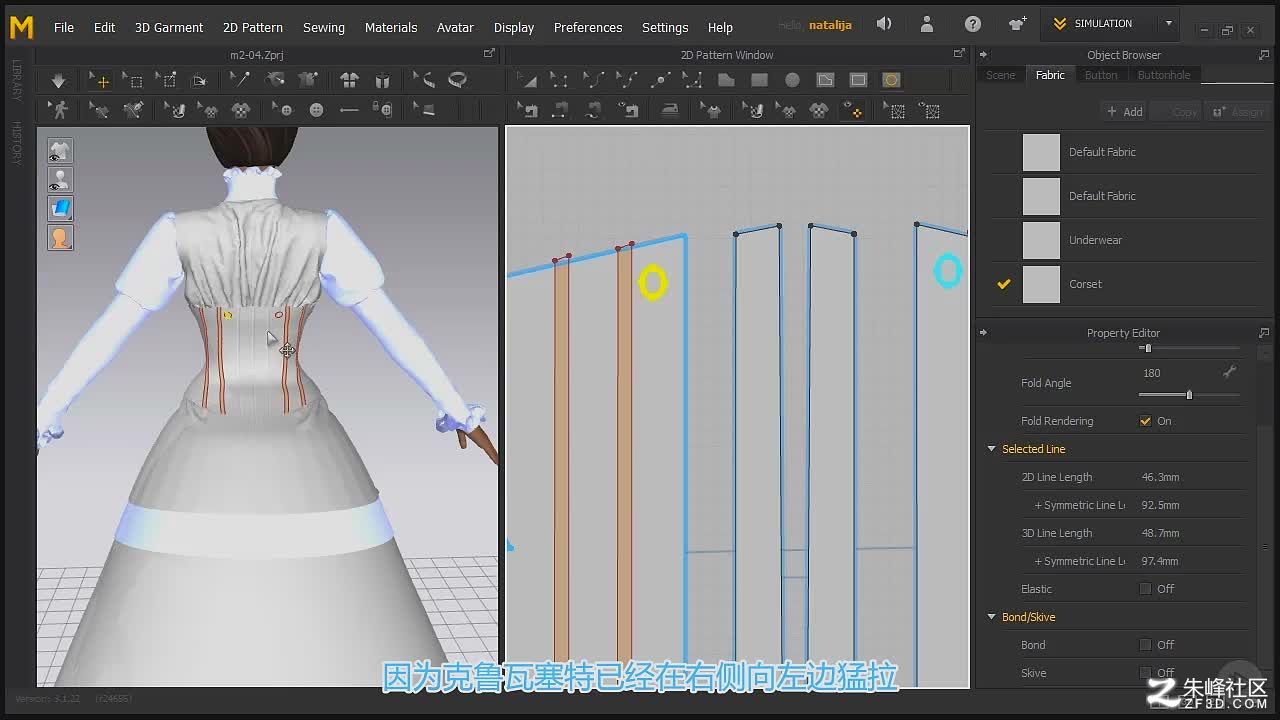Select the Select/Move tool with orange cross
1280x720 pixels.
[x=99, y=80]
